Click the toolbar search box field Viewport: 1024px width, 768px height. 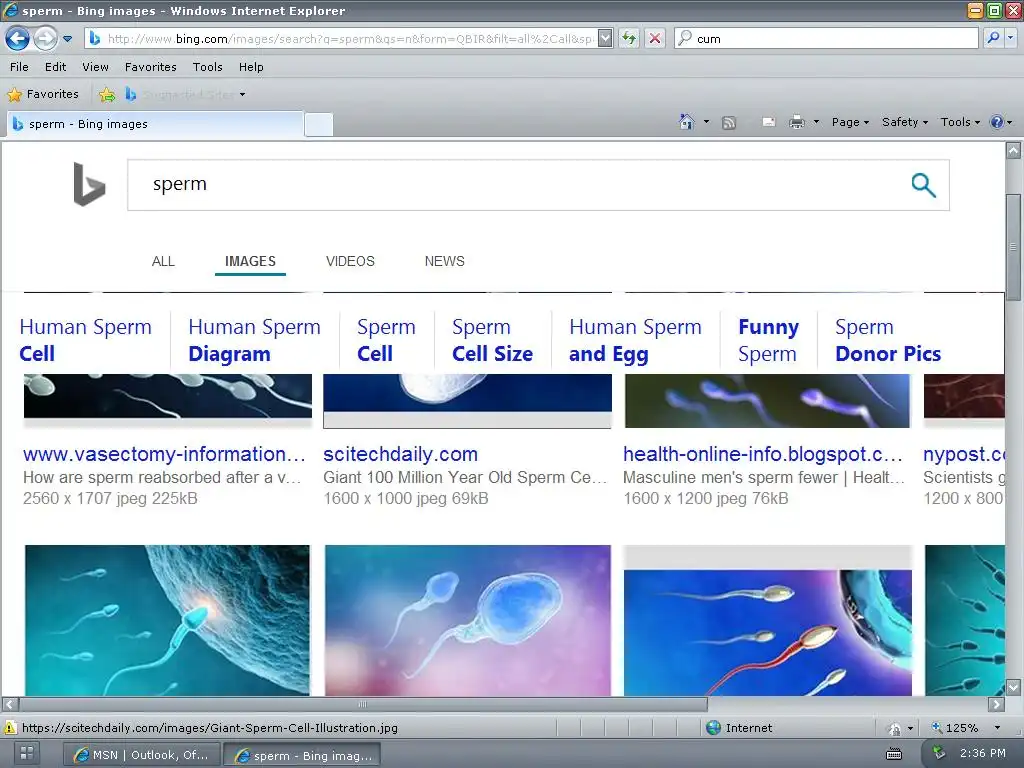click(827, 39)
